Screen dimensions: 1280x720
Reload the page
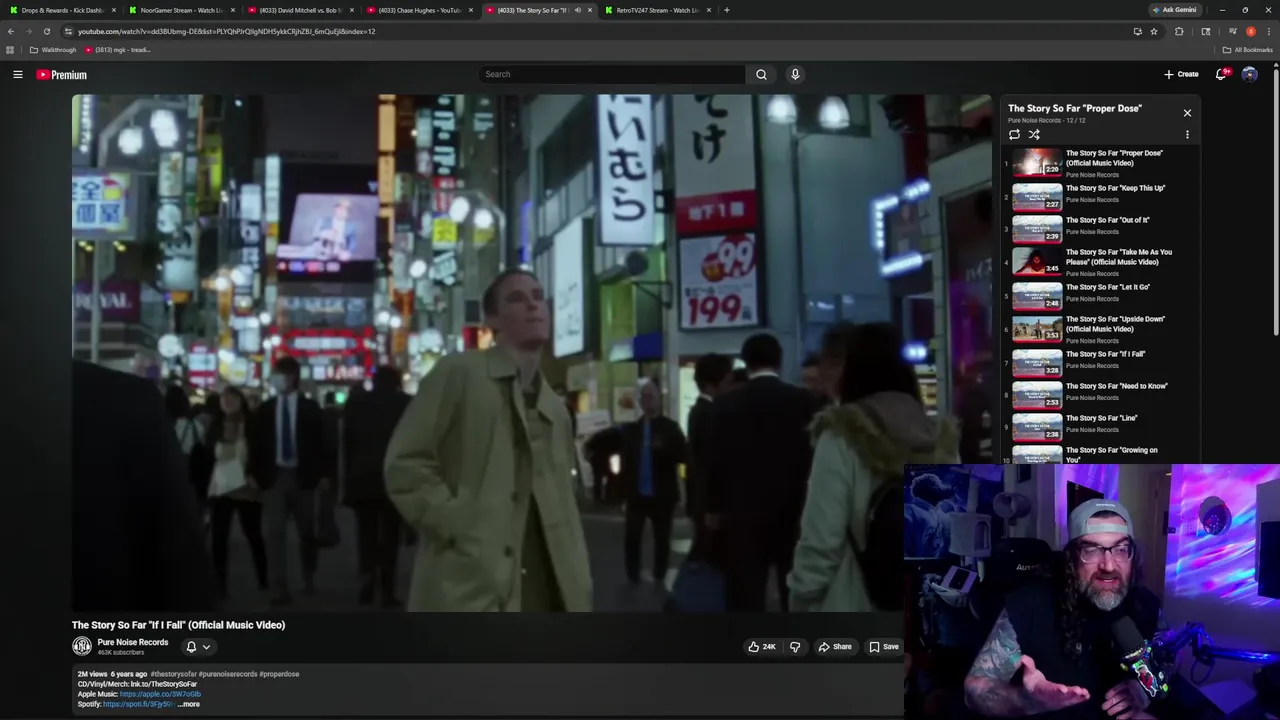point(46,31)
